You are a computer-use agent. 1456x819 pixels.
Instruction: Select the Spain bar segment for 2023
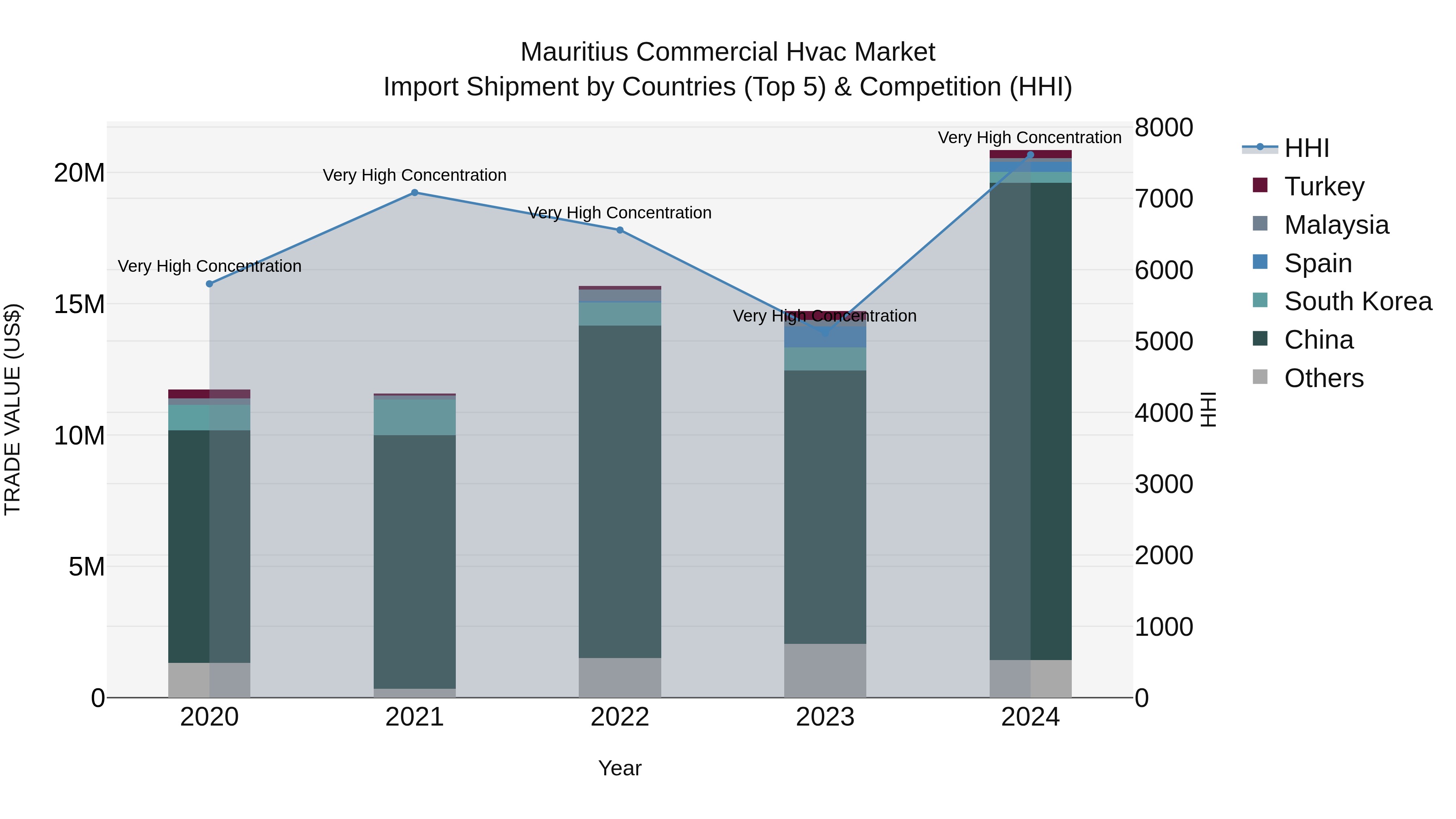click(x=825, y=337)
